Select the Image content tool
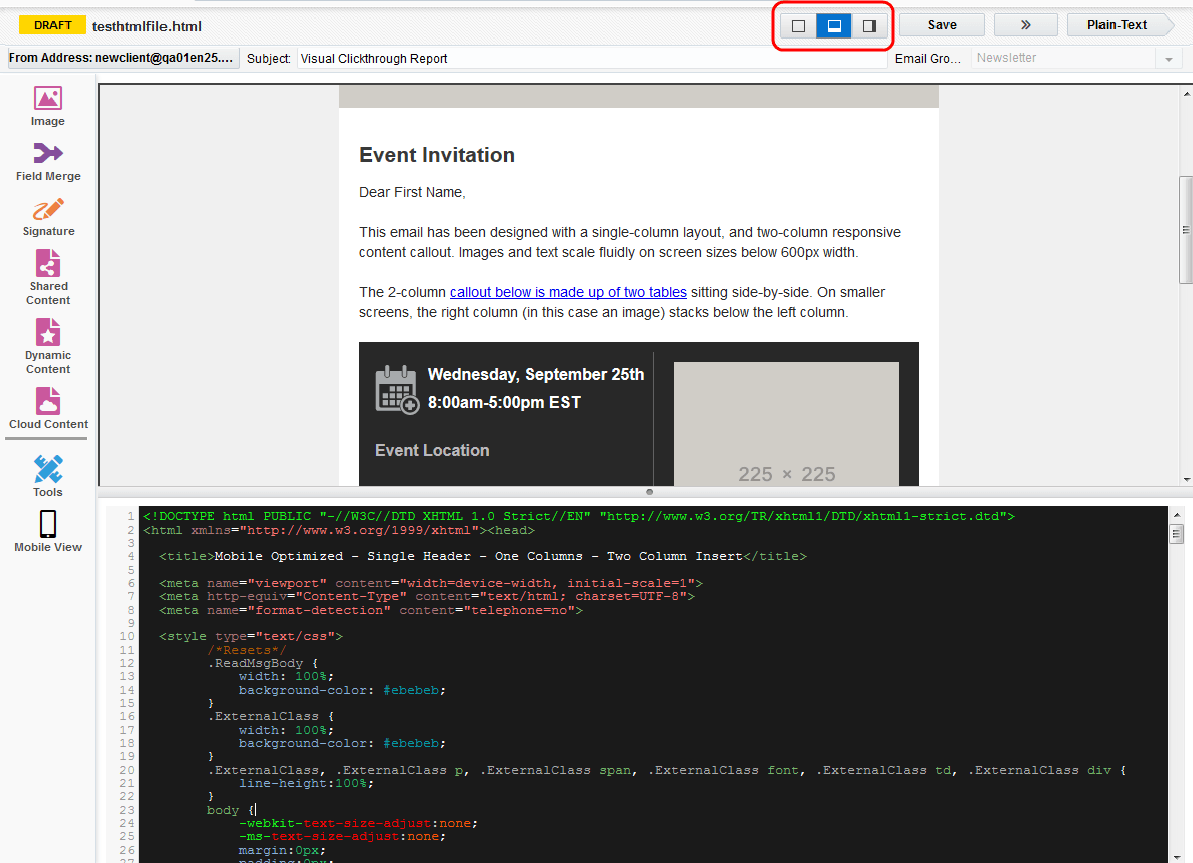 tap(47, 104)
